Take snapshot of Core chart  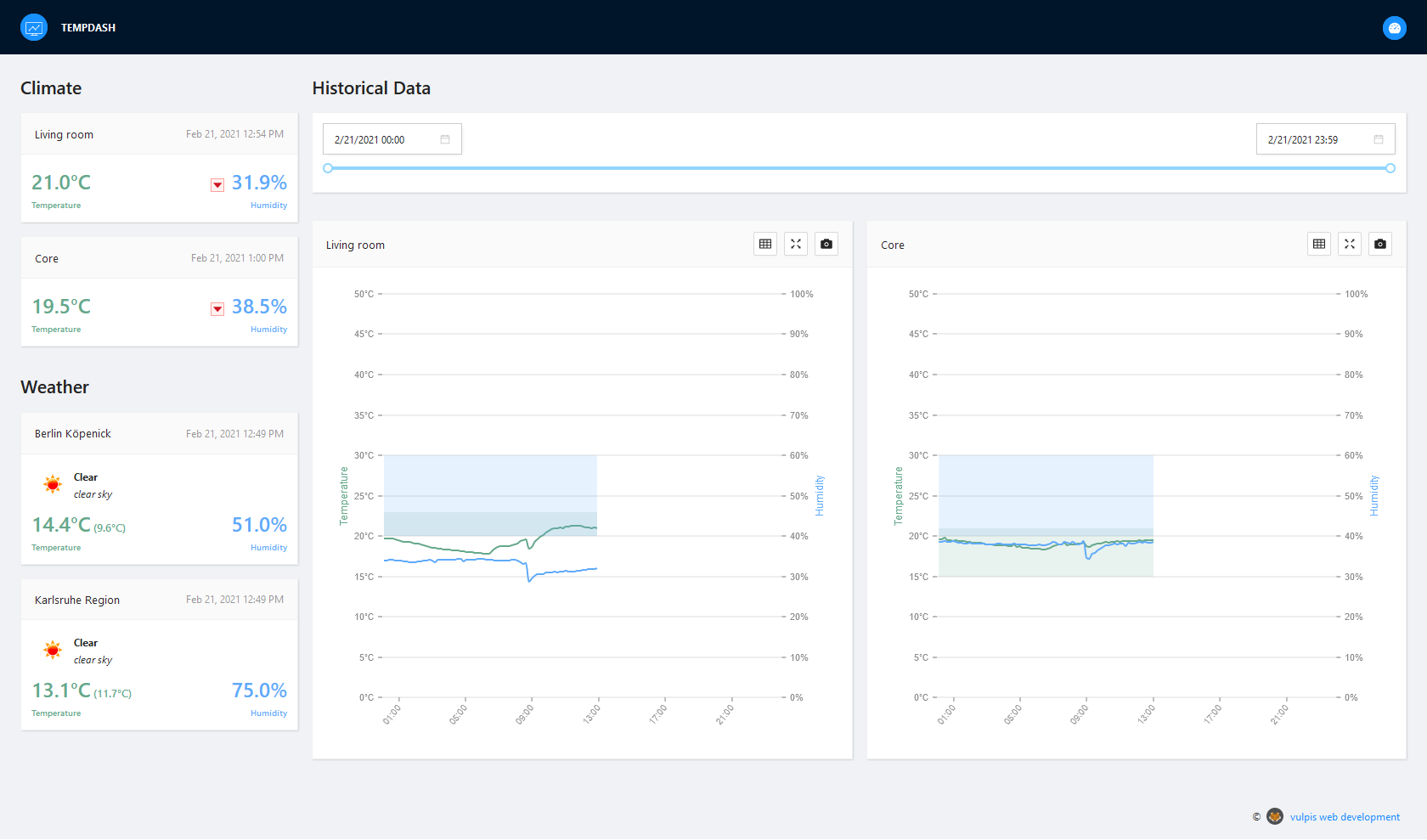pyautogui.click(x=1380, y=244)
